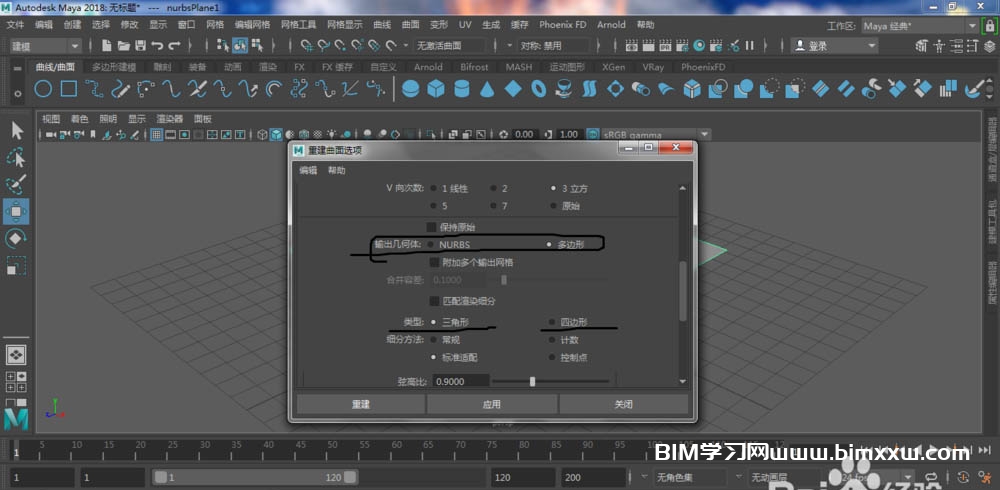Switch to the 多边形建模 shelf tab
The image size is (1000, 490).
click(x=113, y=67)
